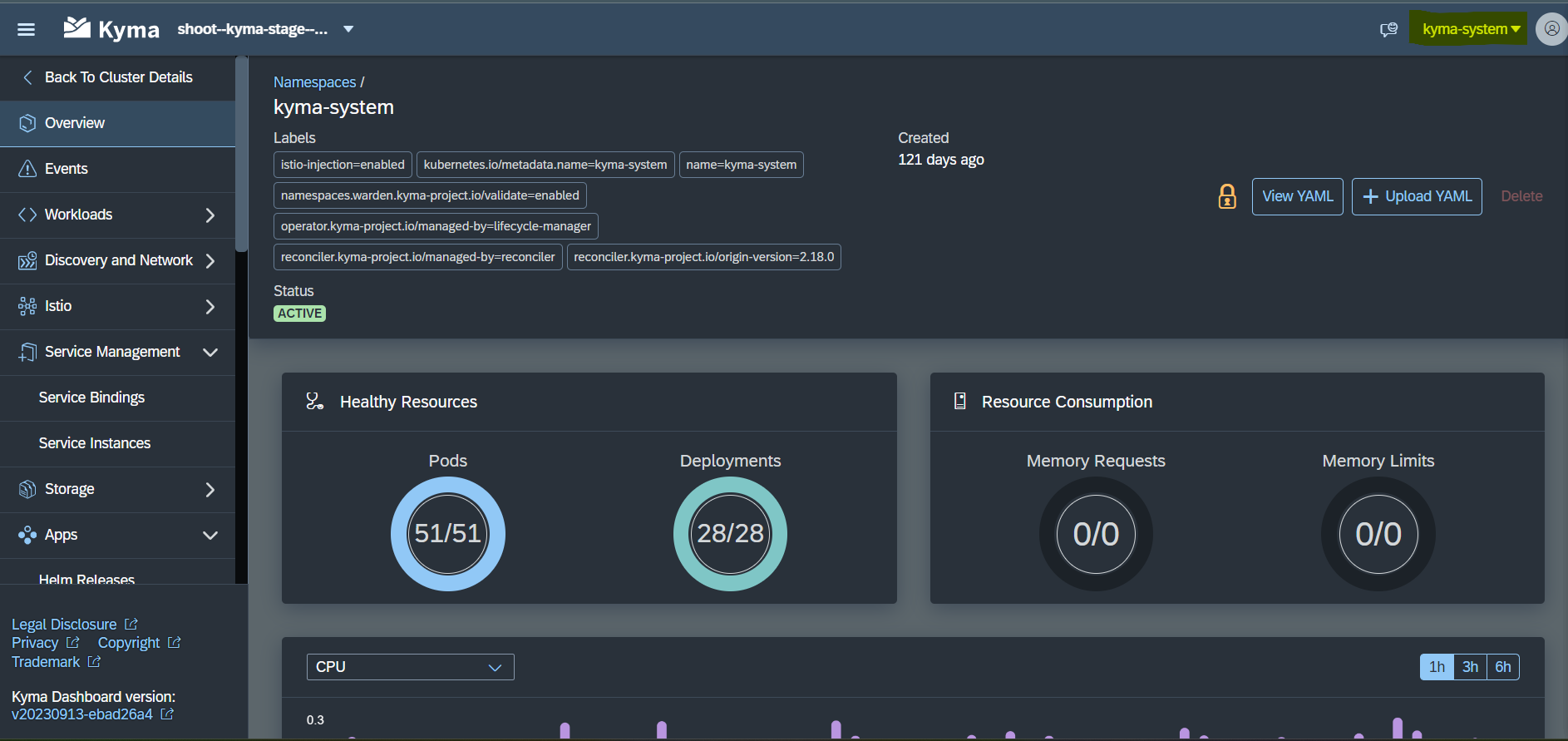Screen dimensions: 1568x741
Task: Click the istio-injection=enabled label
Action: click(343, 165)
